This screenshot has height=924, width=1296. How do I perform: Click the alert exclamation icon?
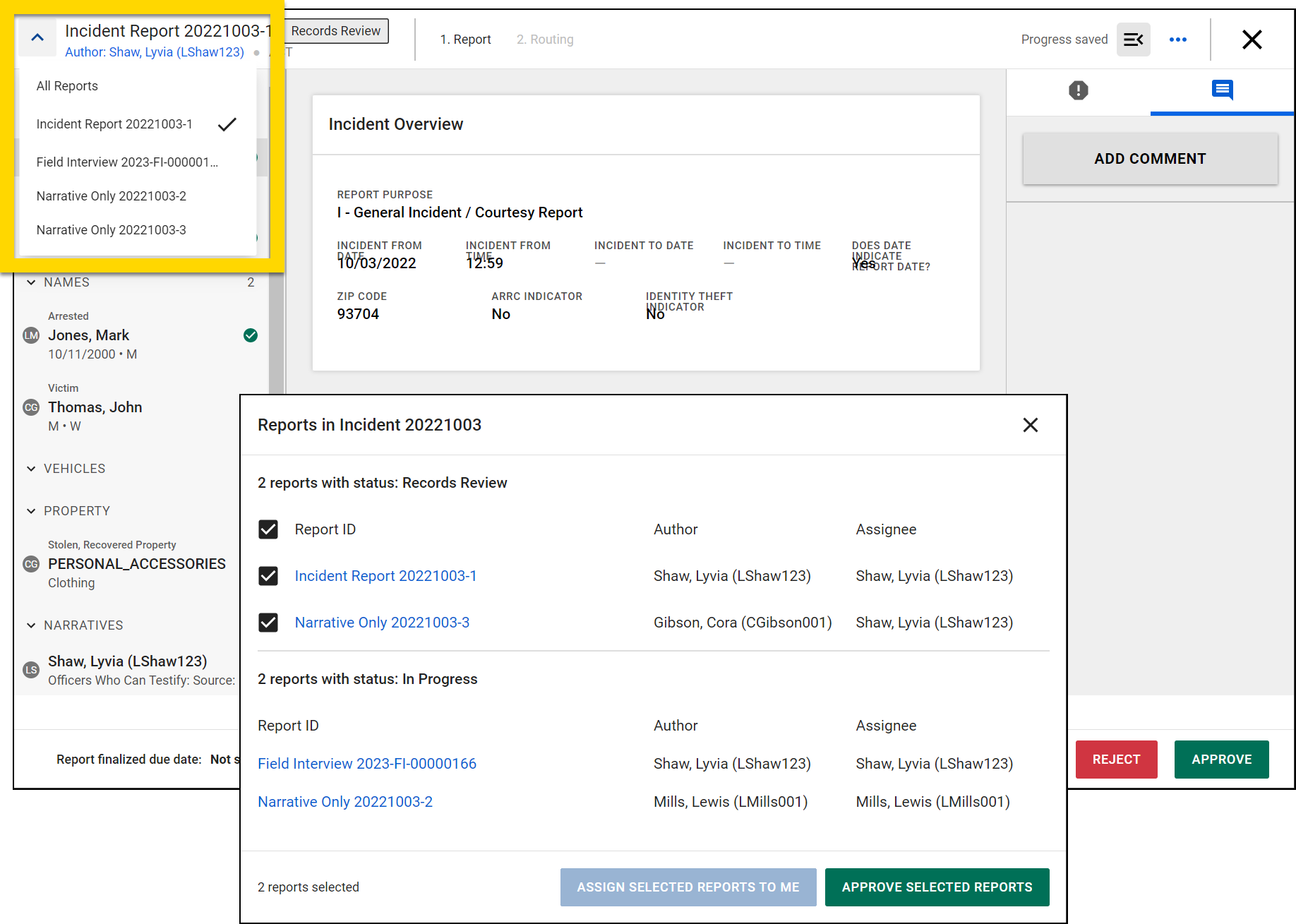1078,91
